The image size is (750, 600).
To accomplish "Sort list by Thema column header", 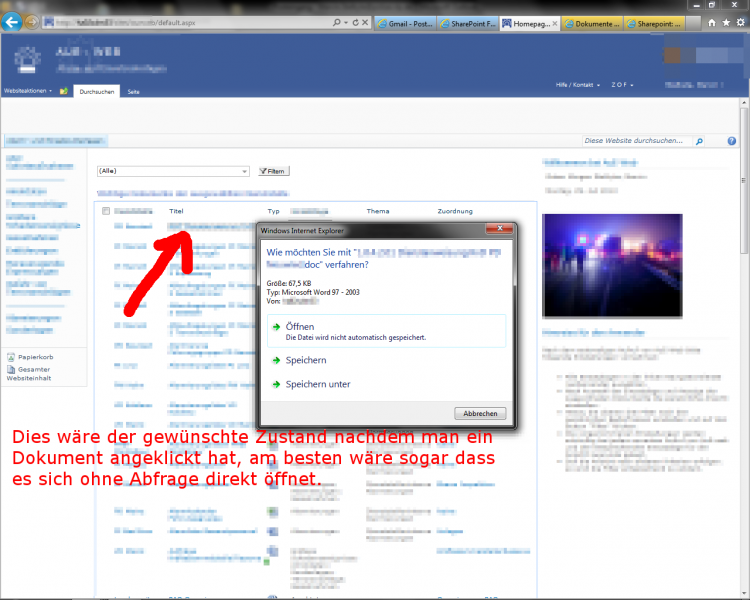I will (378, 211).
